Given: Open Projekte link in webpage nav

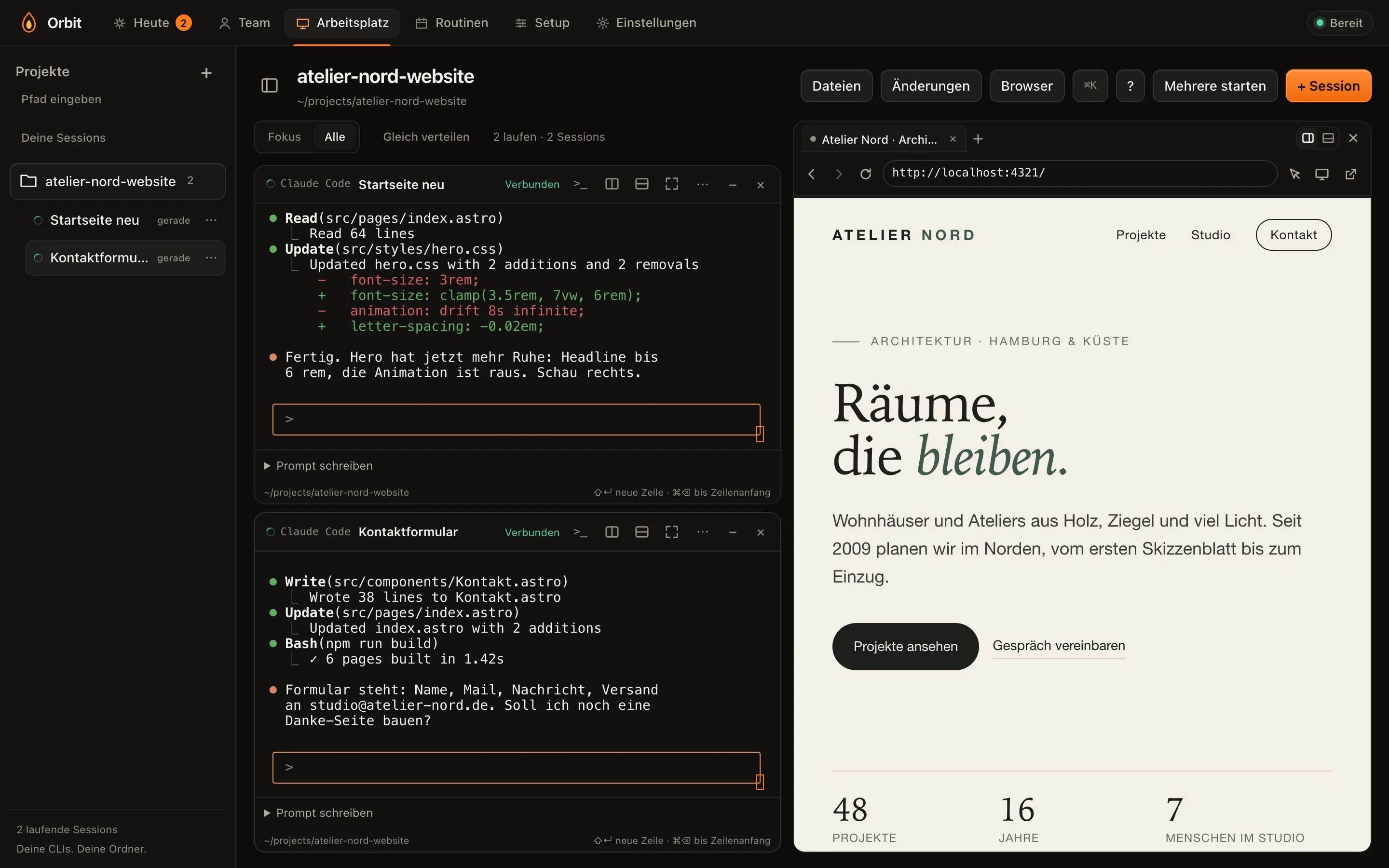Looking at the screenshot, I should [x=1141, y=235].
